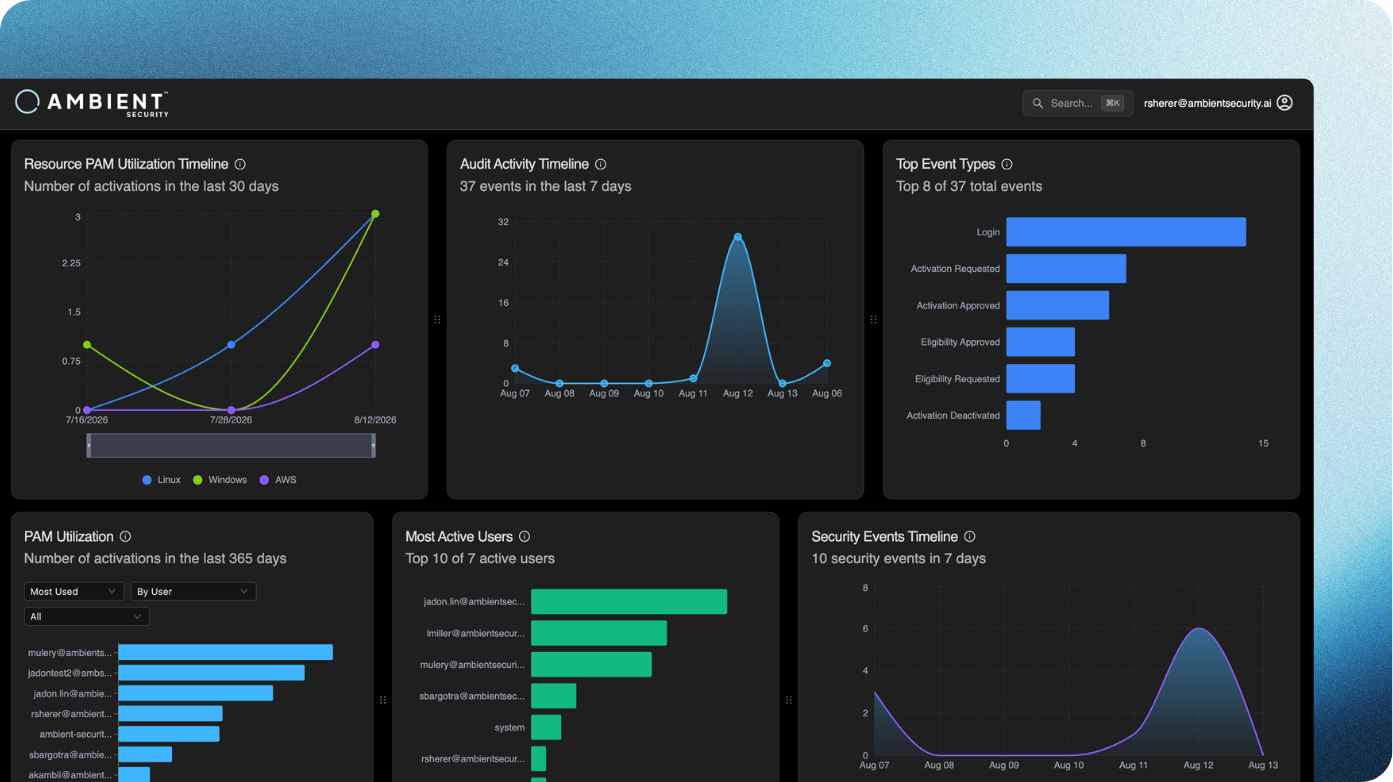Screen dimensions: 1393x782
Task: Click the Search input field
Action: (x=1077, y=103)
